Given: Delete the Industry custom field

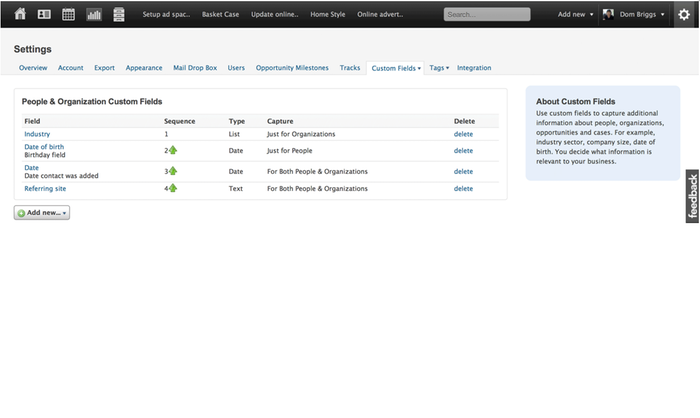Looking at the screenshot, I should point(463,133).
